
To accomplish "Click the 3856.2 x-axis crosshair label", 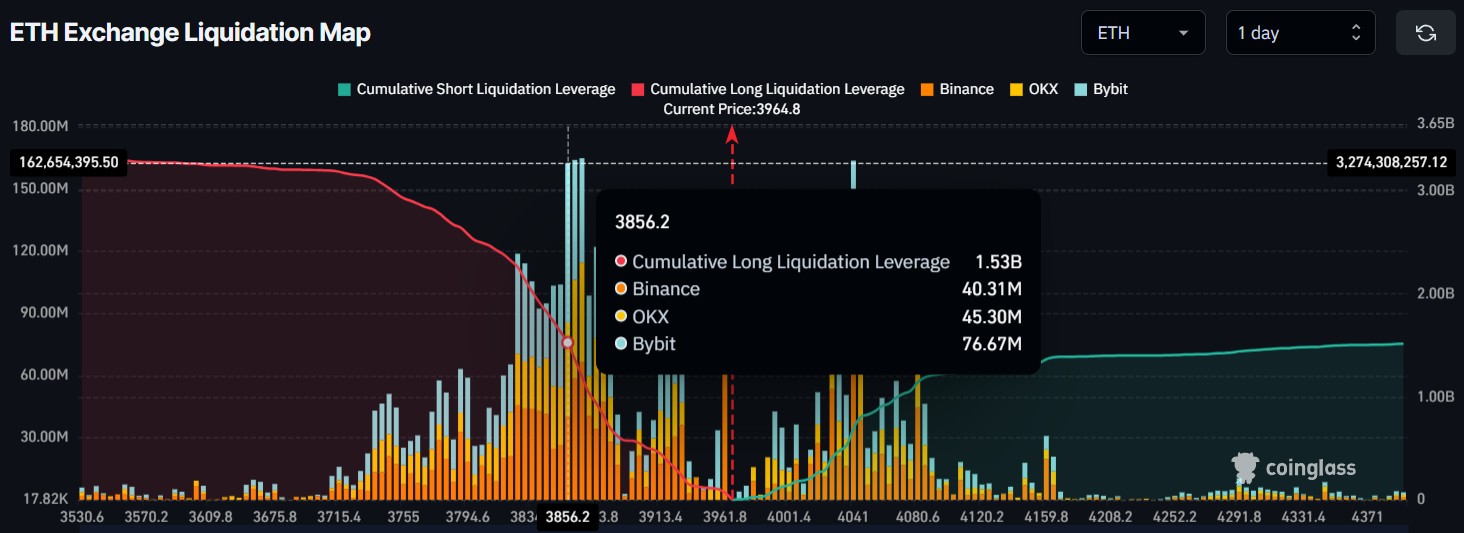I will (x=567, y=518).
